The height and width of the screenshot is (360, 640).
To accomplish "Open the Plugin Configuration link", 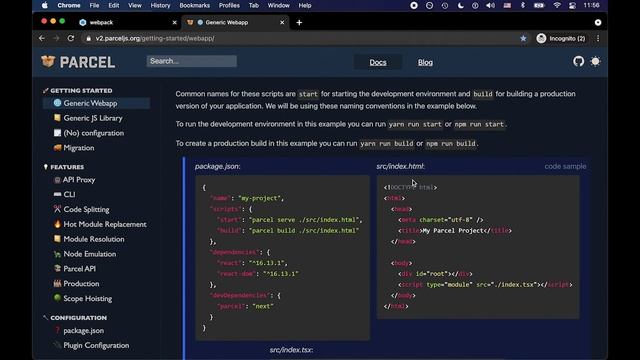I will point(96,345).
